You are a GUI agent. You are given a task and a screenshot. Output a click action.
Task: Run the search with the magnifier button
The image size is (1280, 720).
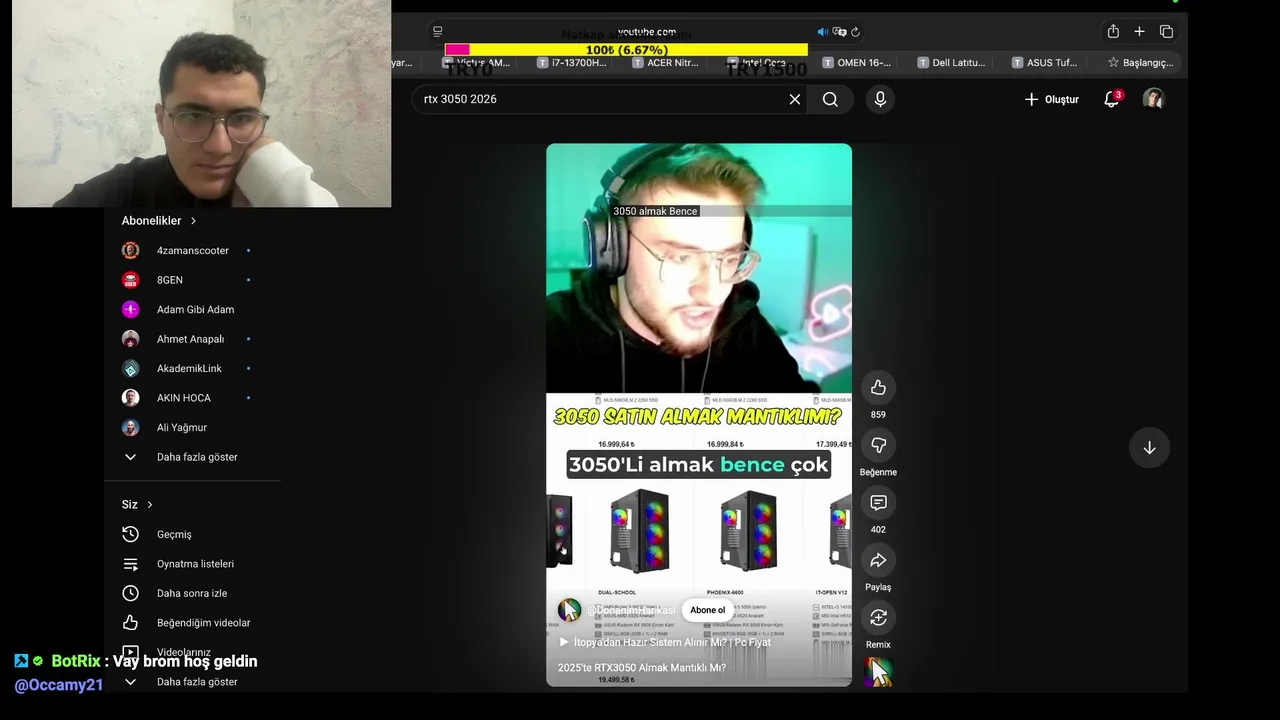[830, 99]
